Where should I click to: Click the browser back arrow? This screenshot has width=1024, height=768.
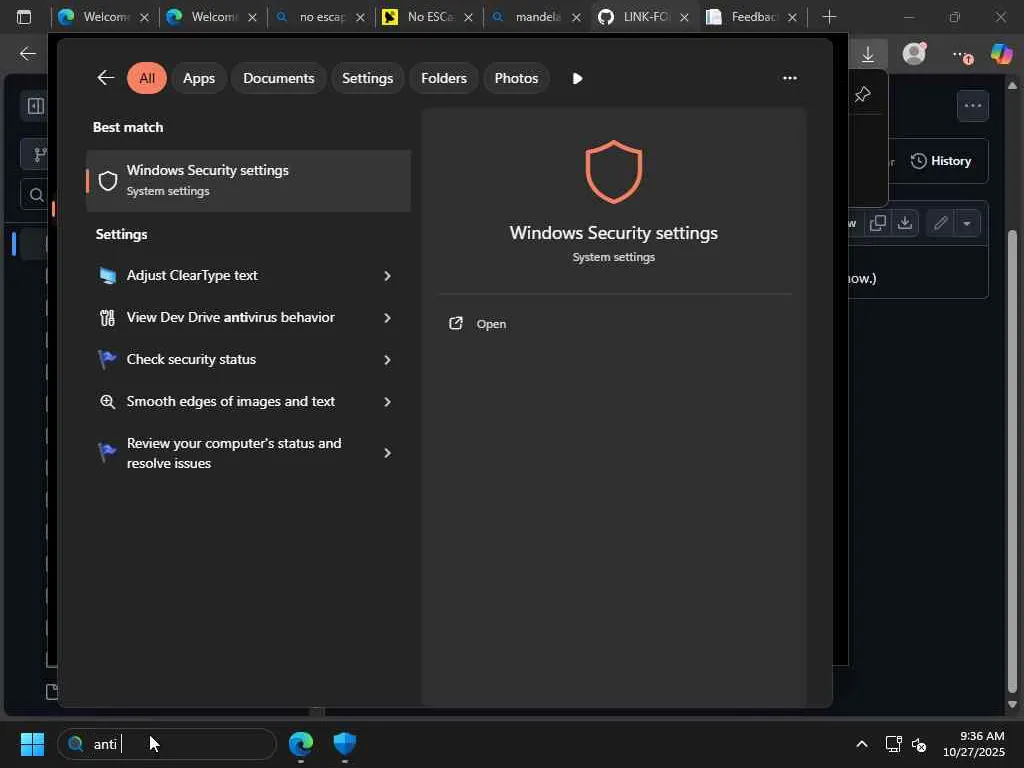(x=27, y=54)
